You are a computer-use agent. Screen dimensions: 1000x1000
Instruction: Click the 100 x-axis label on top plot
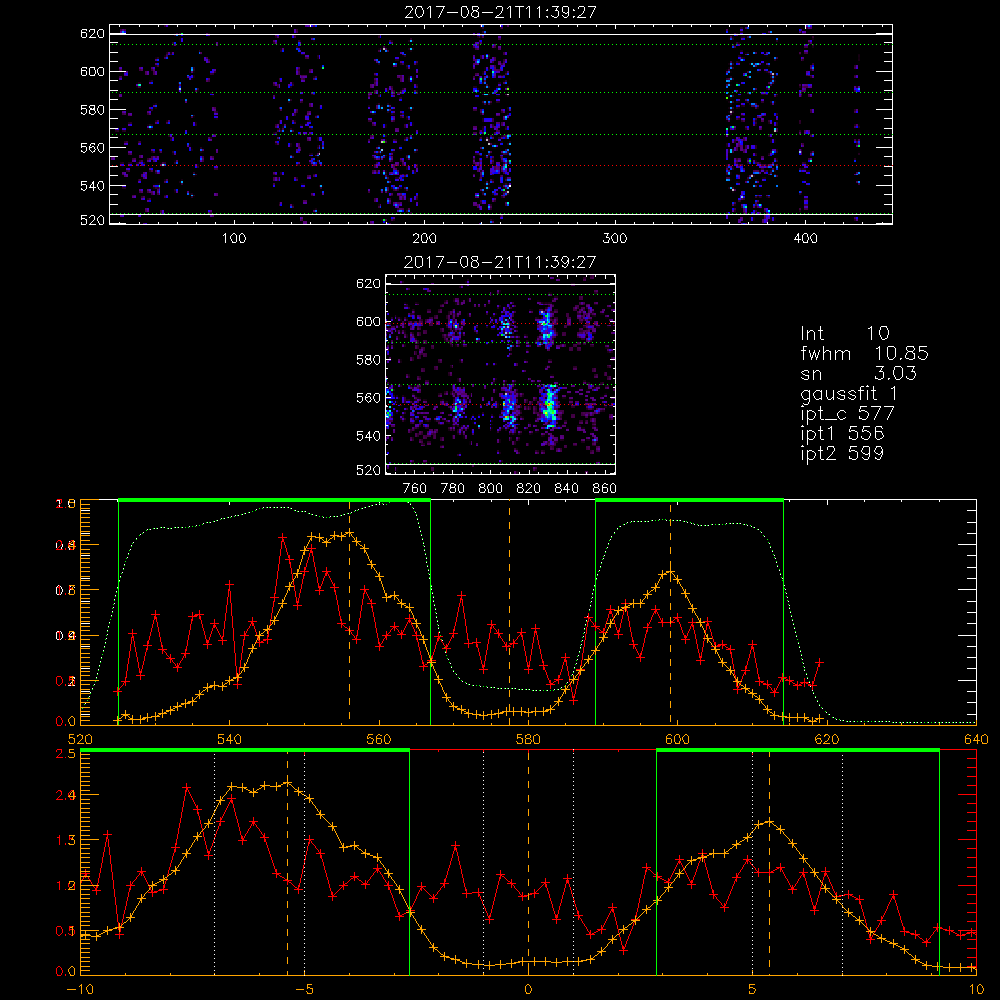click(234, 238)
